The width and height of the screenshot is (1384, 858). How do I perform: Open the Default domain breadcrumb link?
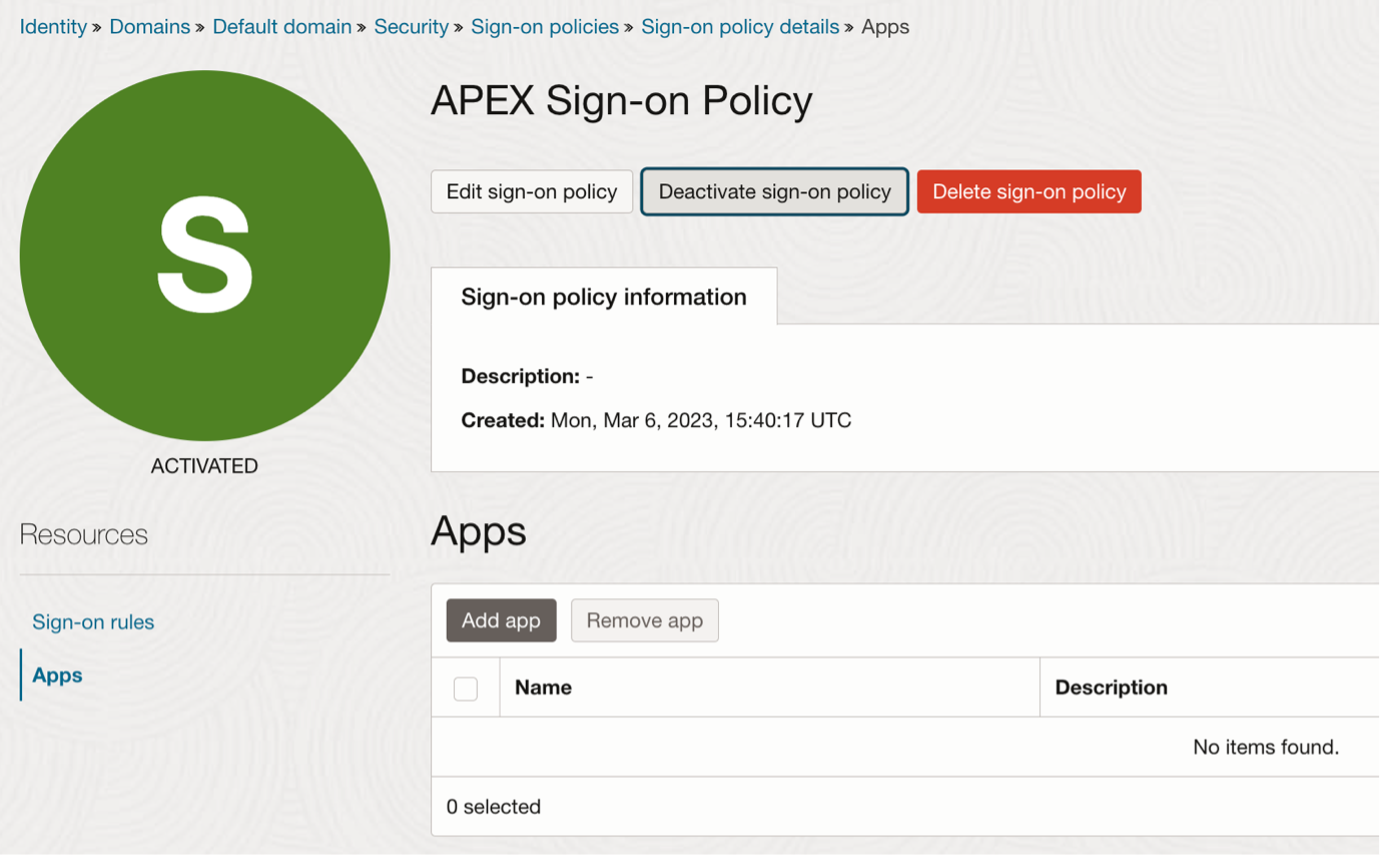coord(282,27)
